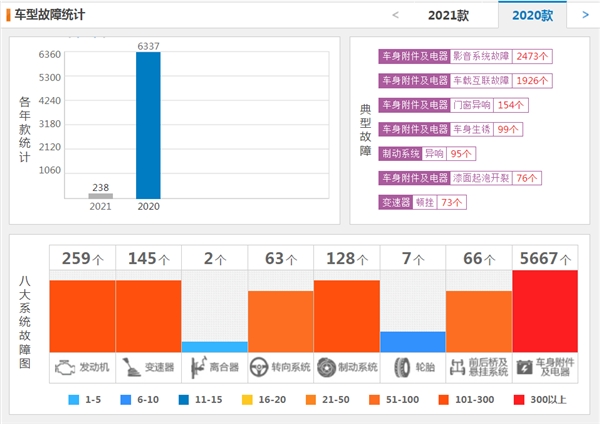Image resolution: width=600 pixels, height=424 pixels.
Task: Go to next model year with right arrow
Action: [x=584, y=15]
